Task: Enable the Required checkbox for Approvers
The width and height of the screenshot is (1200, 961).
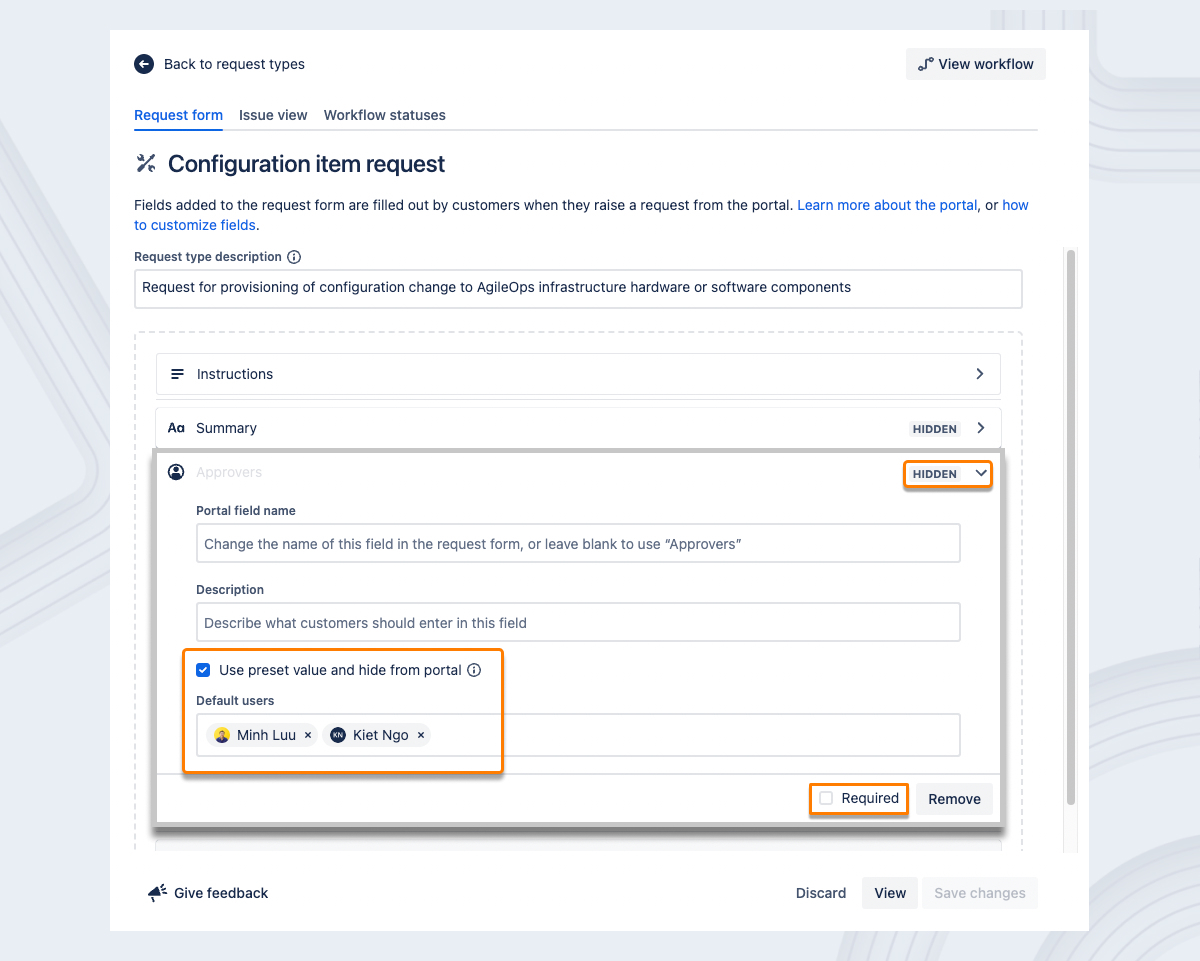Action: coord(826,798)
